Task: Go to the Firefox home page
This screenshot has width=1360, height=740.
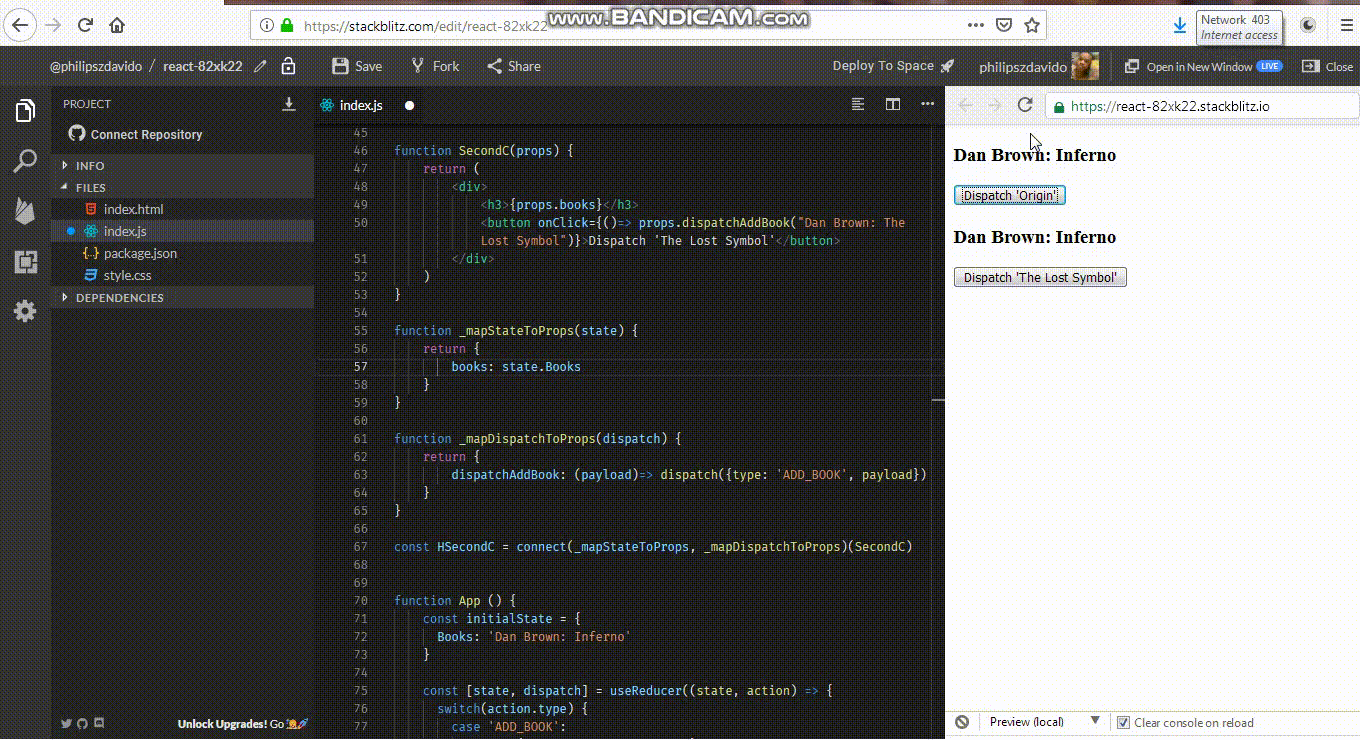Action: [x=117, y=25]
